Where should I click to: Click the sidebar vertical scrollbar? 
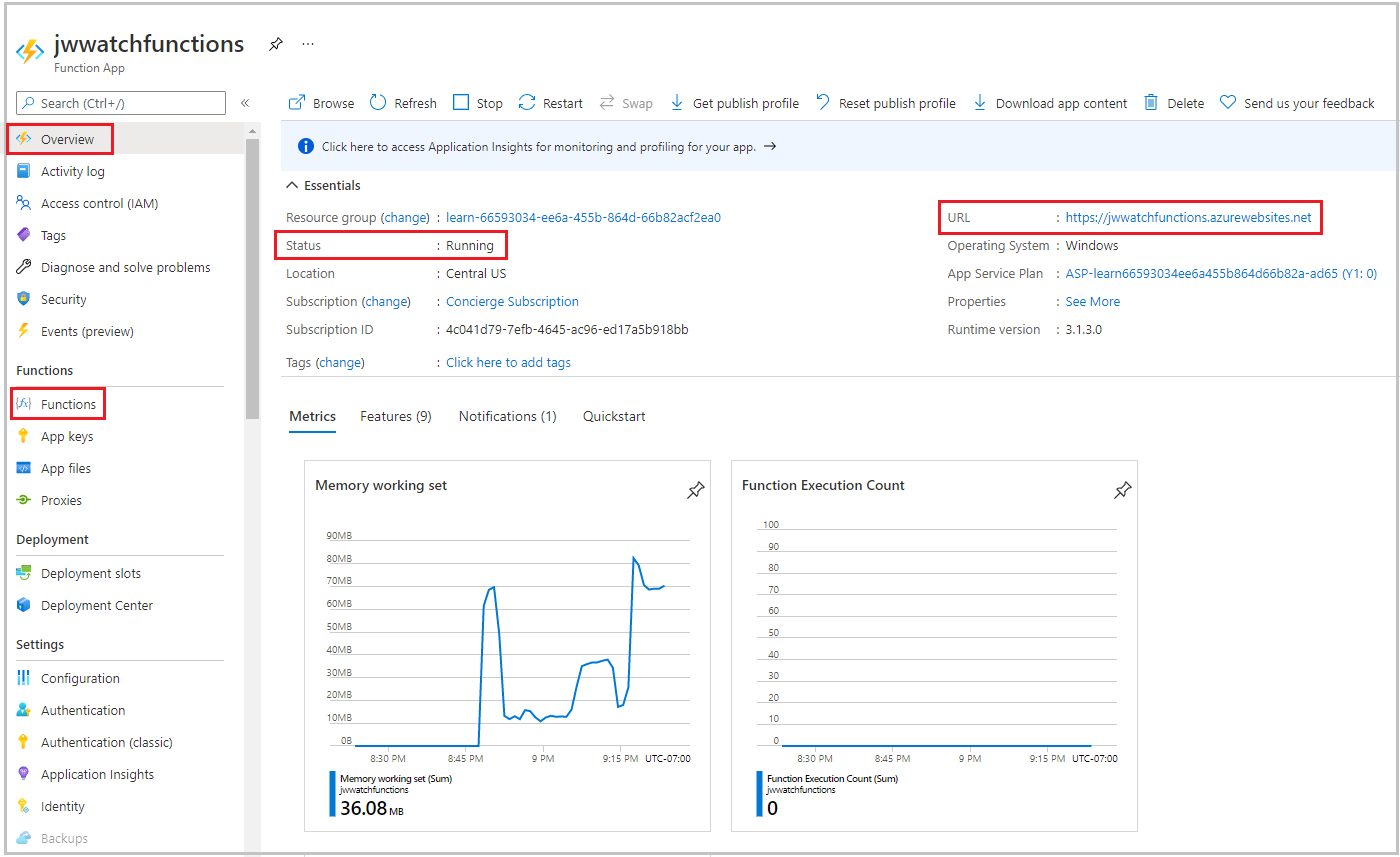click(x=252, y=280)
